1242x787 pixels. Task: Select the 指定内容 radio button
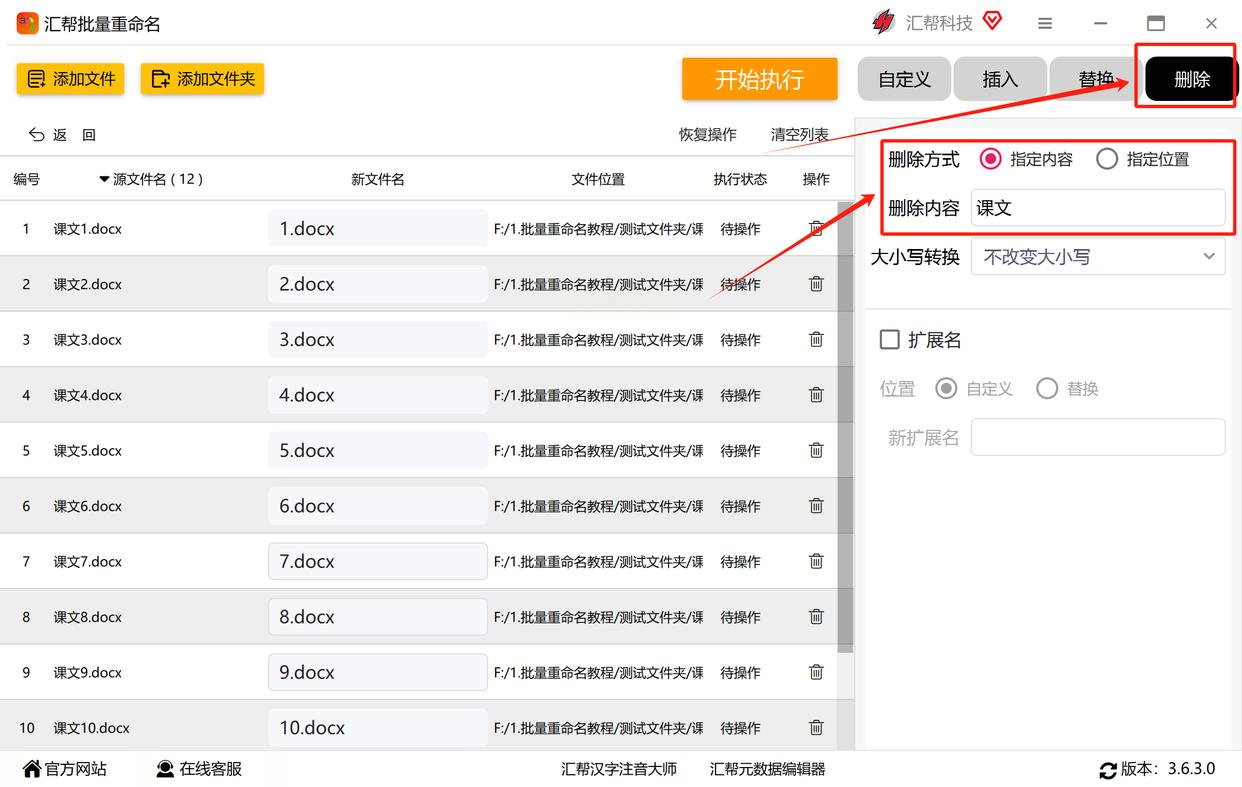click(x=990, y=159)
